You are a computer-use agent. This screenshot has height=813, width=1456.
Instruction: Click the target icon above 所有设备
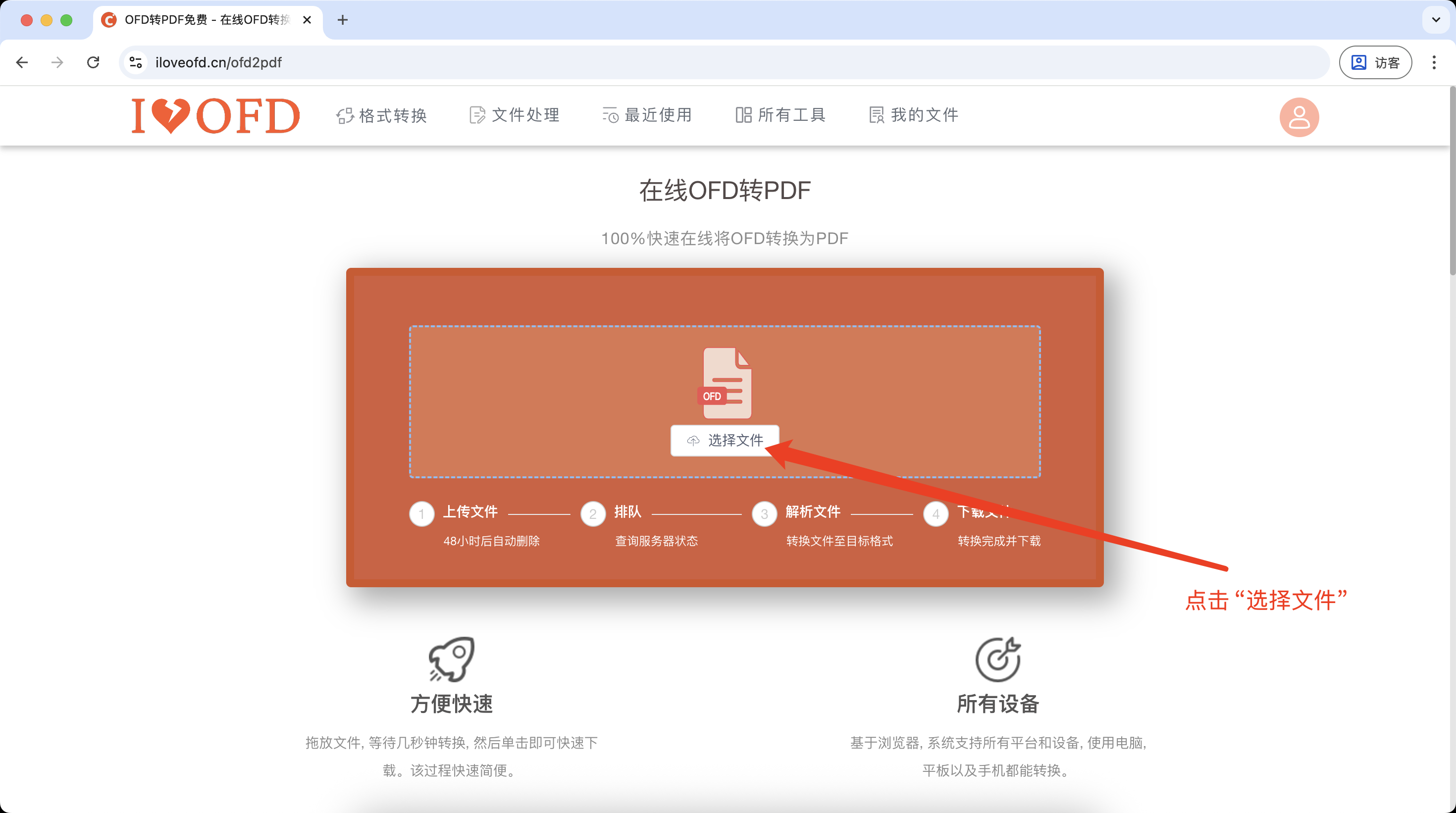point(996,658)
